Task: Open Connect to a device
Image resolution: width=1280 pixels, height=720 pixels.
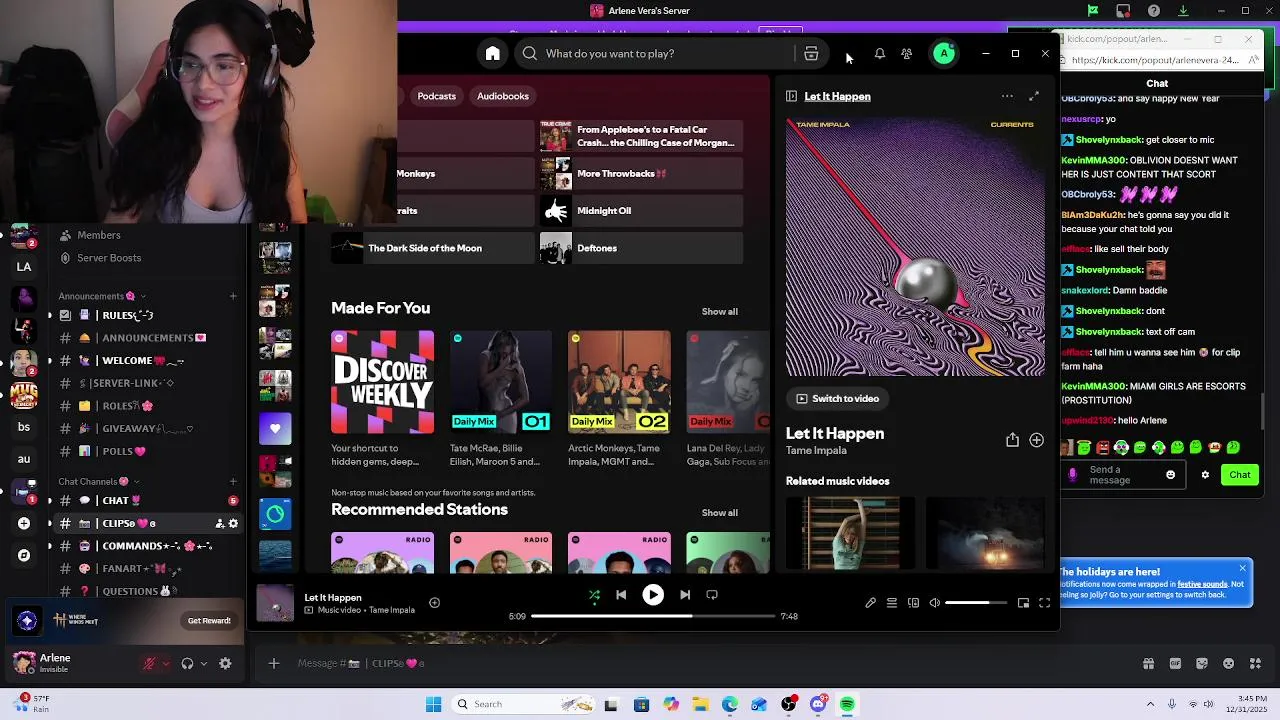Action: point(913,603)
